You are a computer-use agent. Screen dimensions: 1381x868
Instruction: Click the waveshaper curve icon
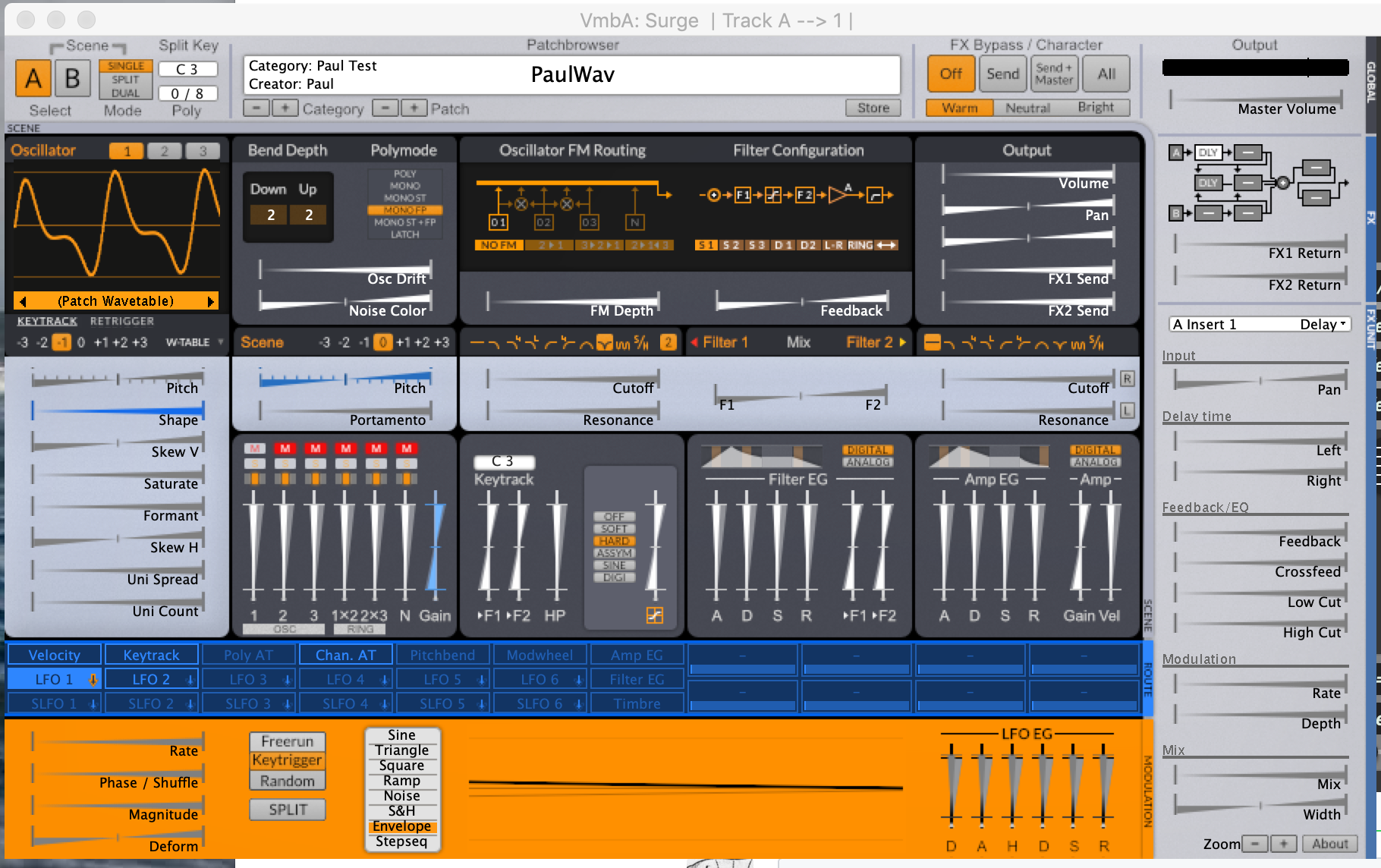tap(654, 615)
